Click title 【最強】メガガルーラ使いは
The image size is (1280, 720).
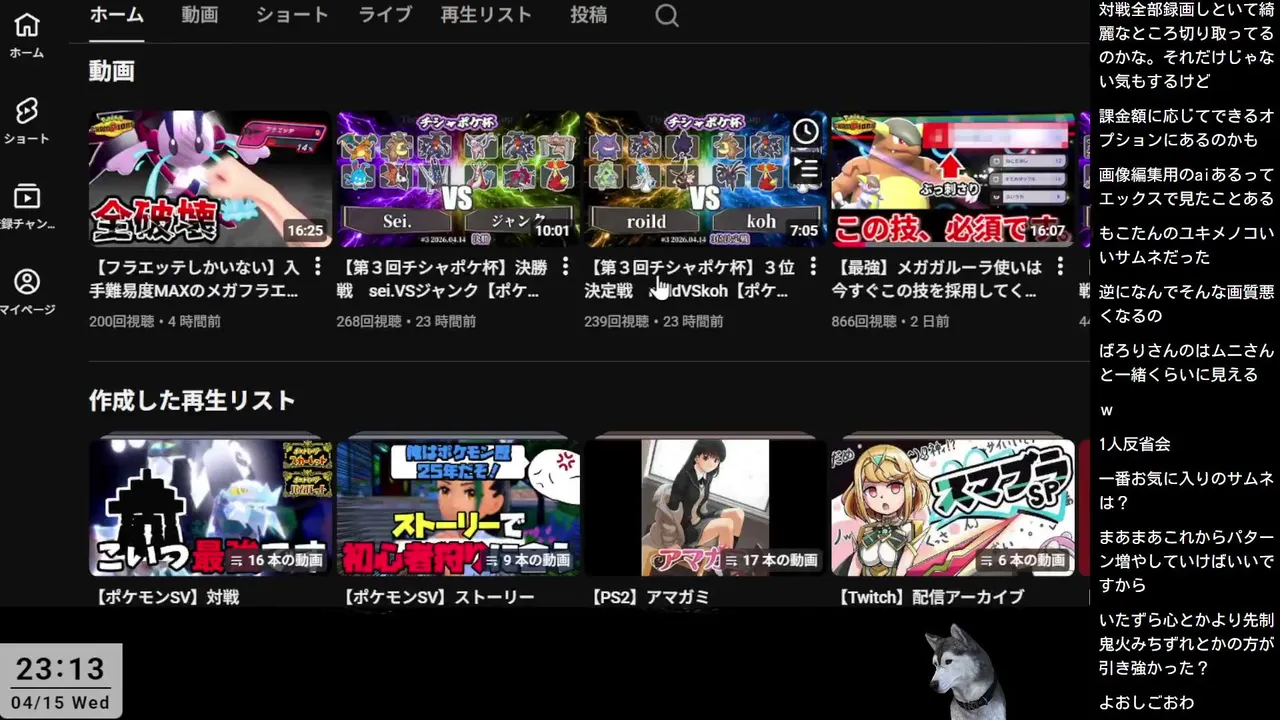(937, 279)
